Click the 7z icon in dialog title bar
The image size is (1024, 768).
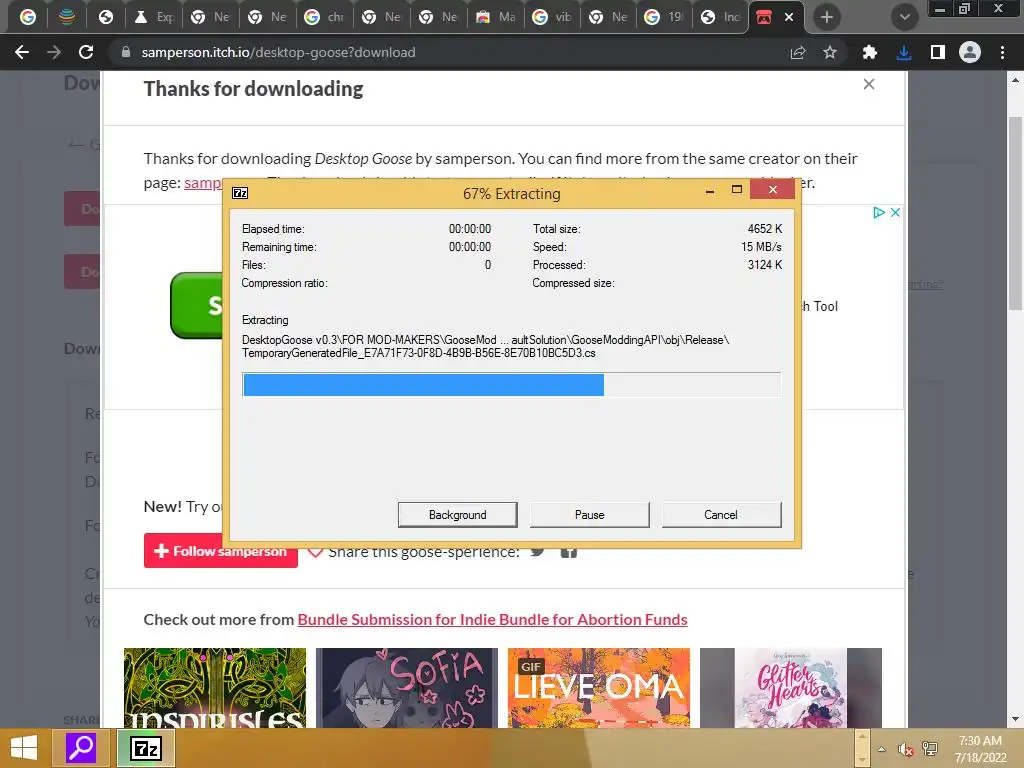pos(240,193)
